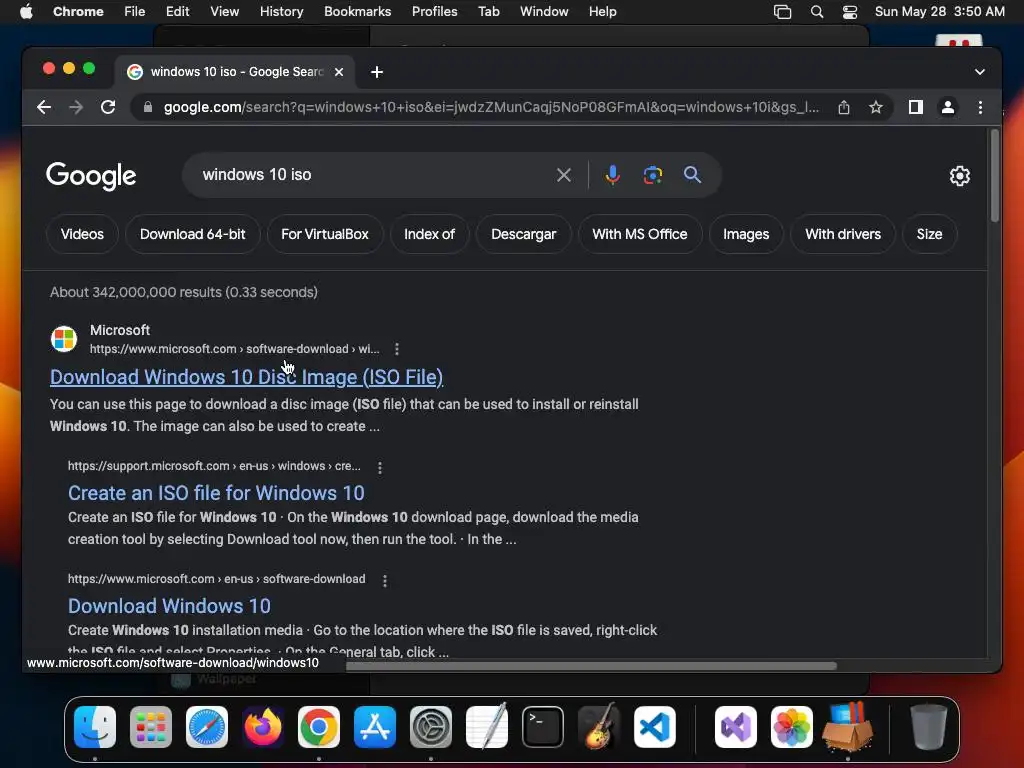
Task: Launch Safari from the Dock
Action: coord(207,727)
